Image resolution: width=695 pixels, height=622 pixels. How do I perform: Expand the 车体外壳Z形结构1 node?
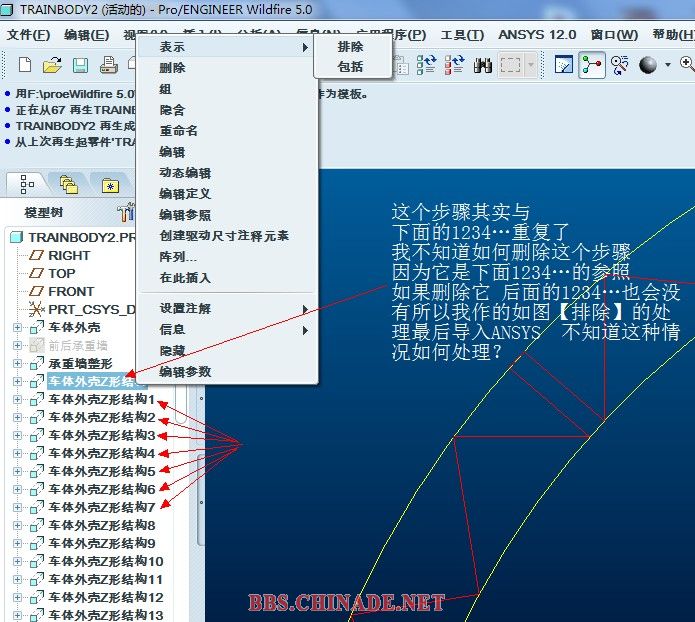[x=17, y=399]
